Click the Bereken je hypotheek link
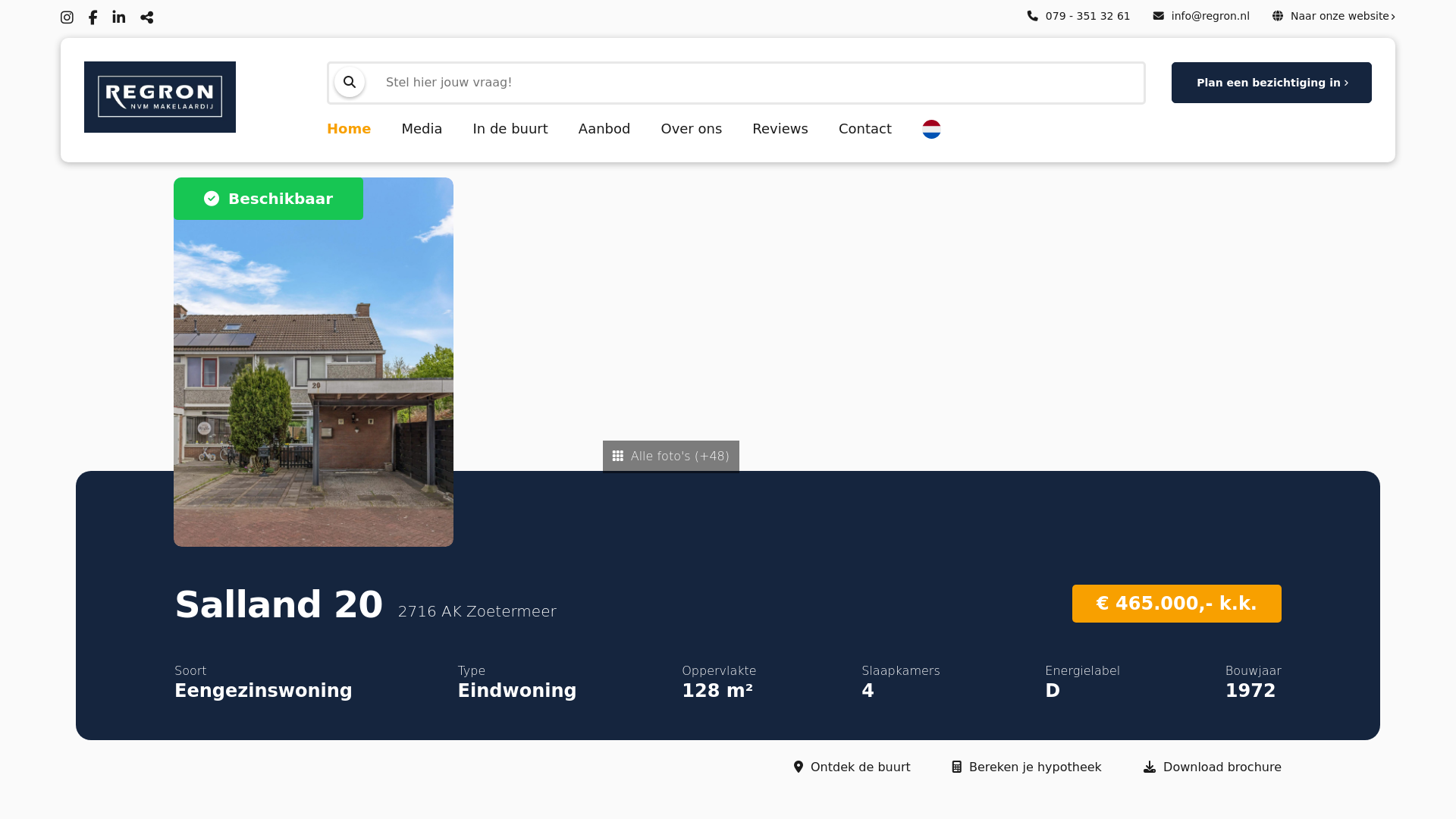The width and height of the screenshot is (1456, 819). (1027, 767)
